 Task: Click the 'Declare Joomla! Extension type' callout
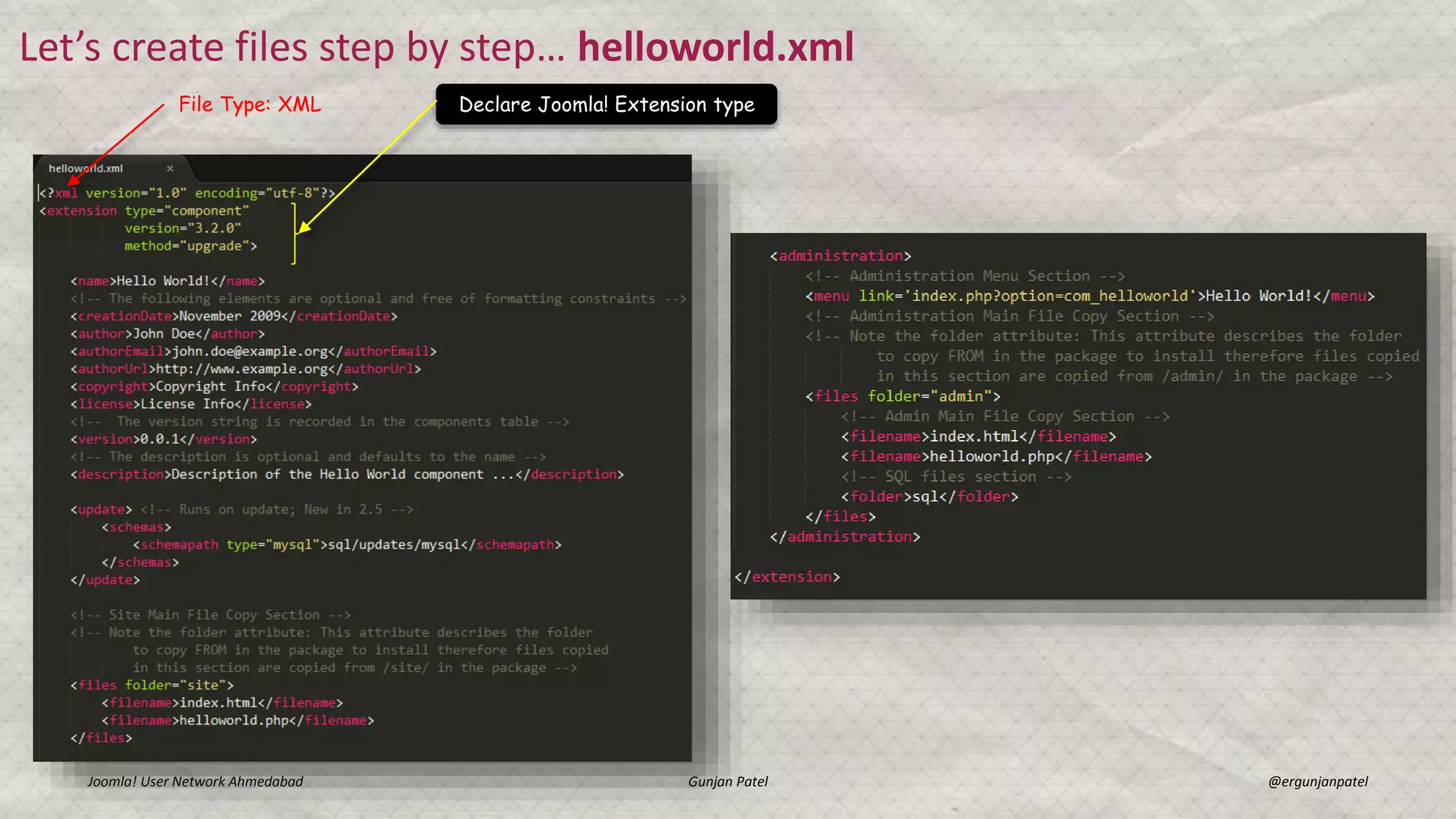(606, 105)
